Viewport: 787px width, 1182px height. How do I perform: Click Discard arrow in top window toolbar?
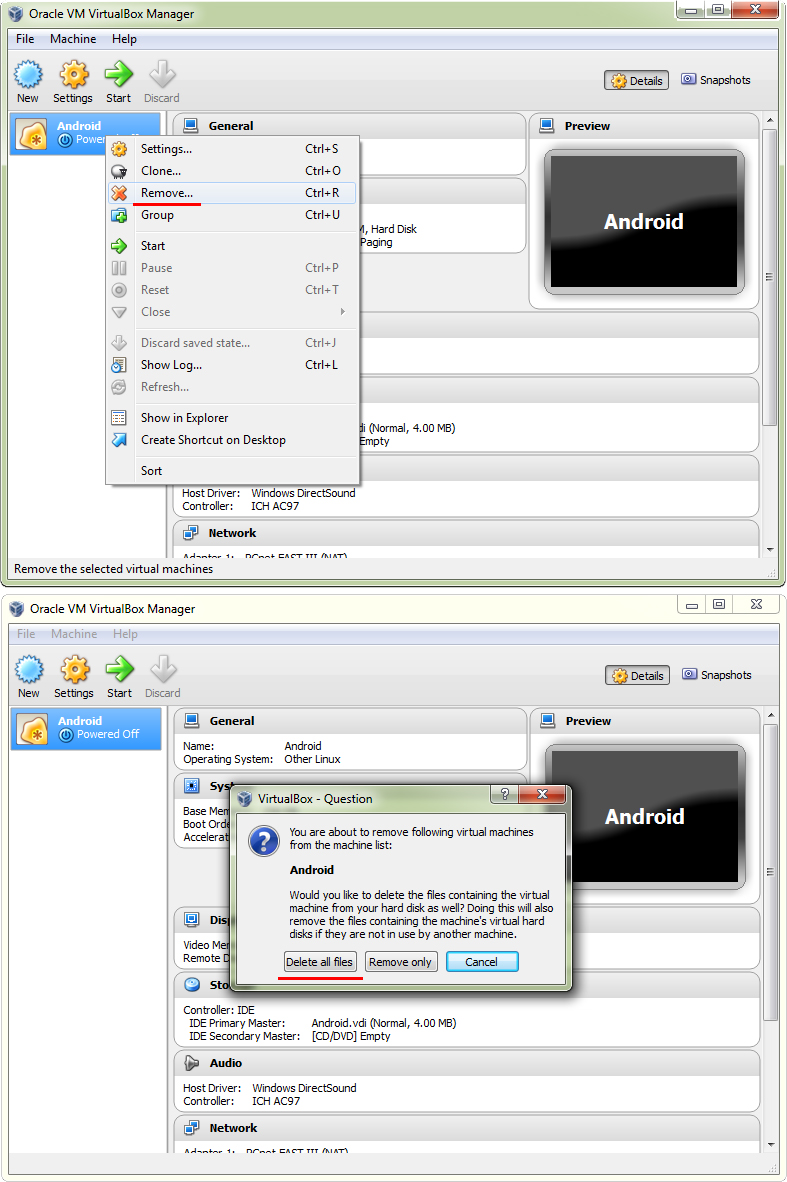[x=162, y=75]
